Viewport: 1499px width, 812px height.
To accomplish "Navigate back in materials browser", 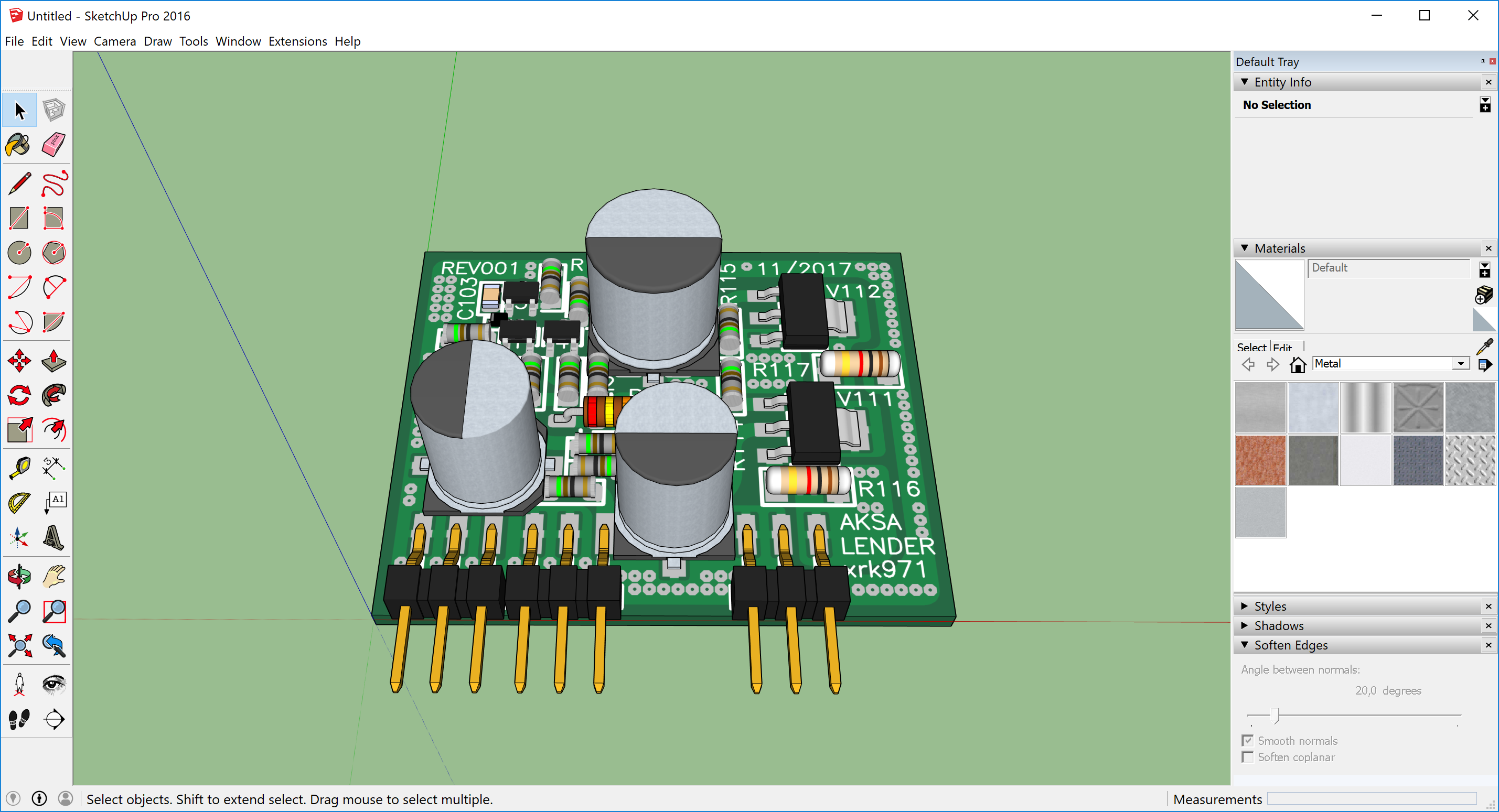I will [x=1248, y=365].
